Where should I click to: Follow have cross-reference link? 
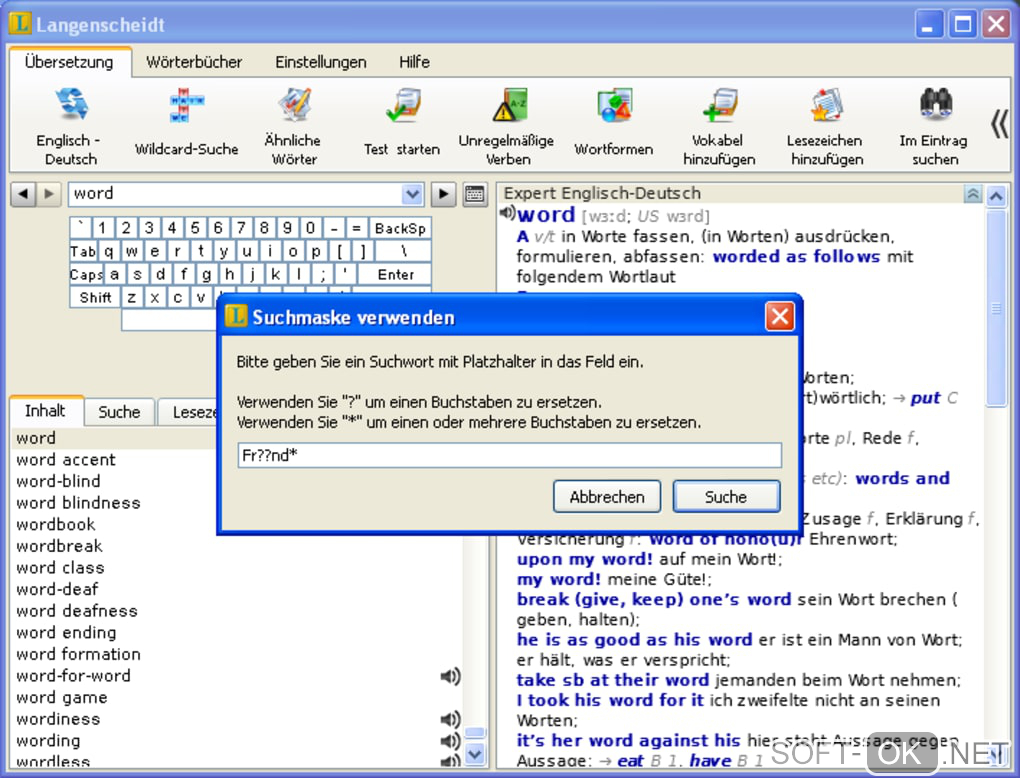(x=710, y=760)
